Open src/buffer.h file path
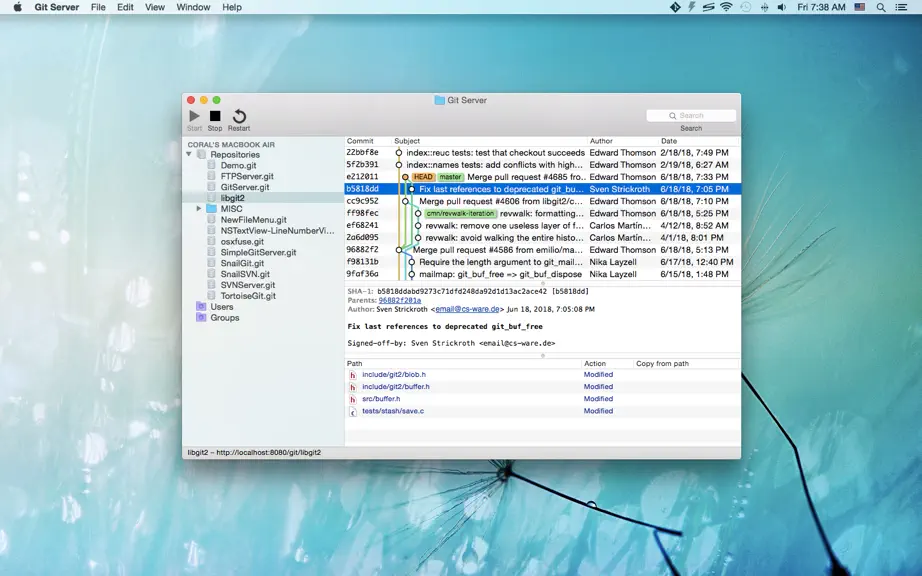This screenshot has height=576, width=922. (381, 398)
